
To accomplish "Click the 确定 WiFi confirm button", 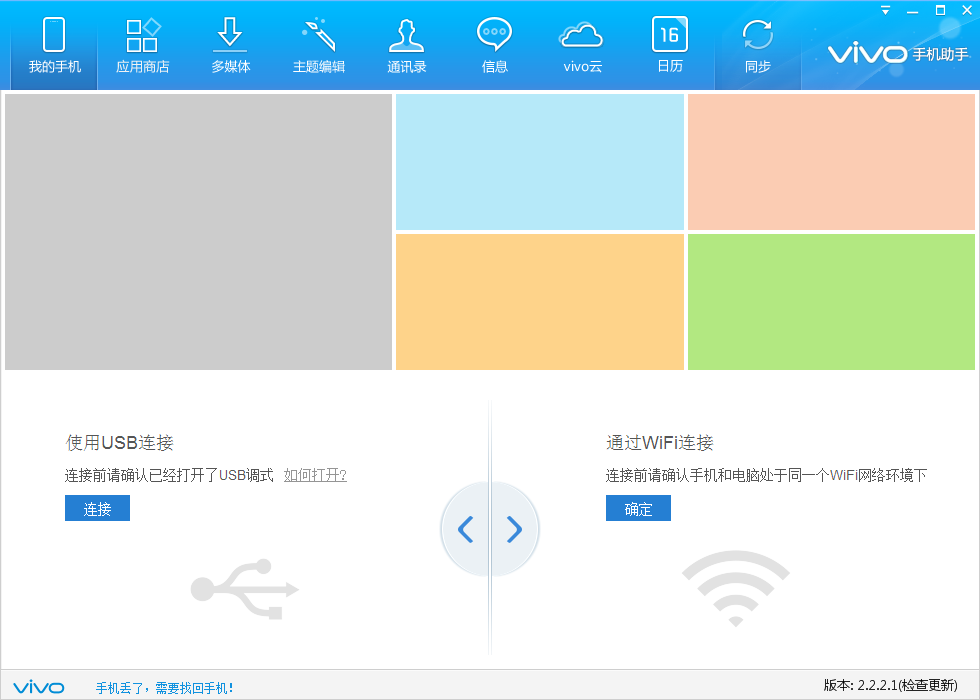I will [638, 508].
